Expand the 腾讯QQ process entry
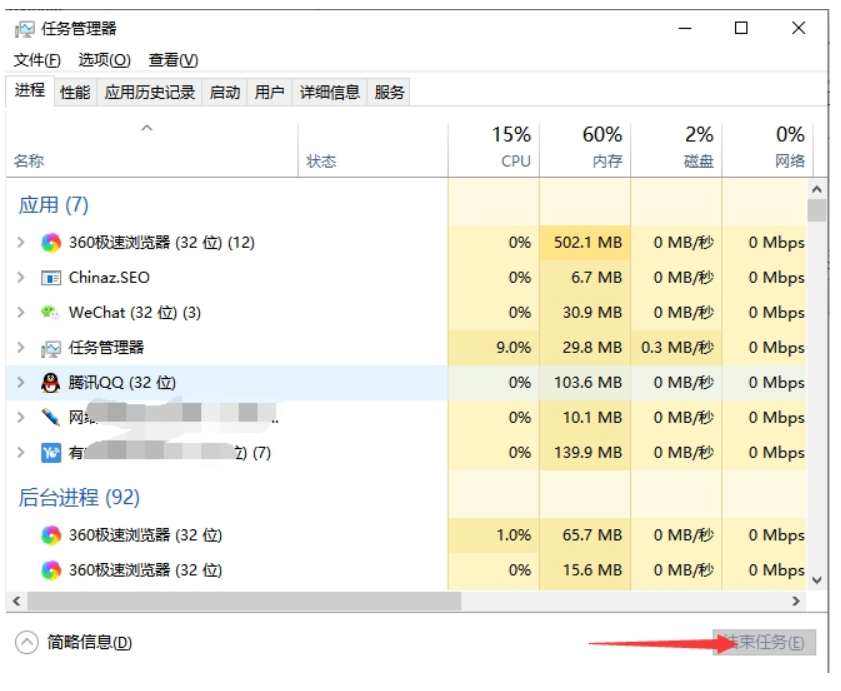The image size is (841, 691). click(21, 383)
